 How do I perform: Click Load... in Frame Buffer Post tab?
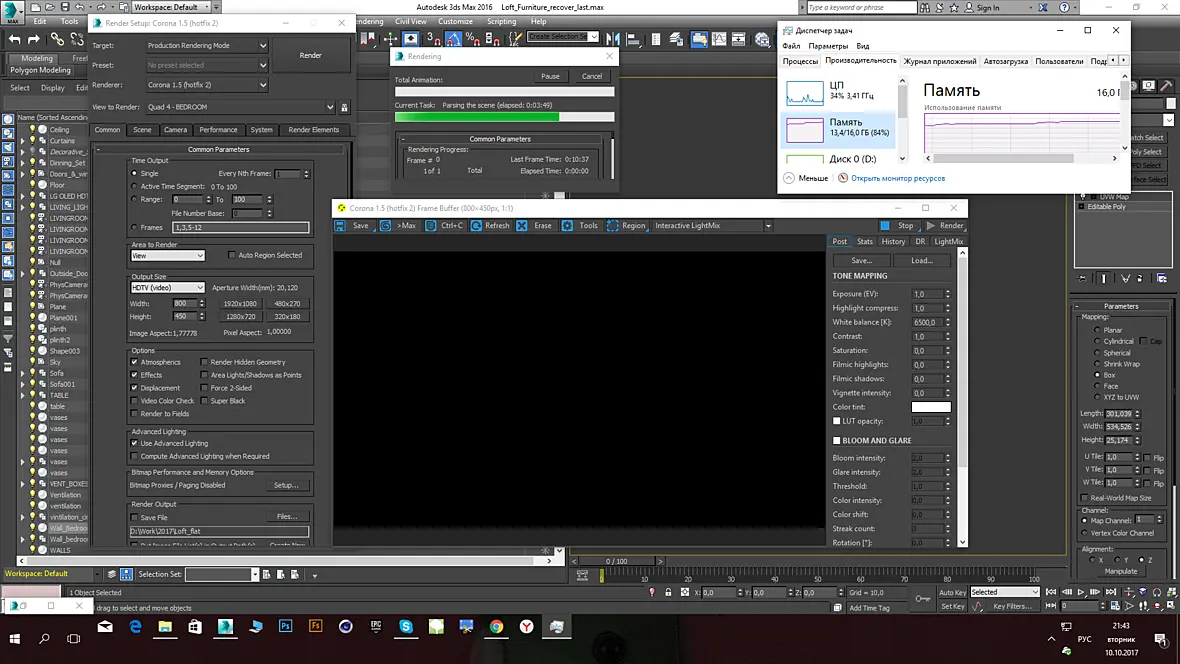click(x=922, y=260)
